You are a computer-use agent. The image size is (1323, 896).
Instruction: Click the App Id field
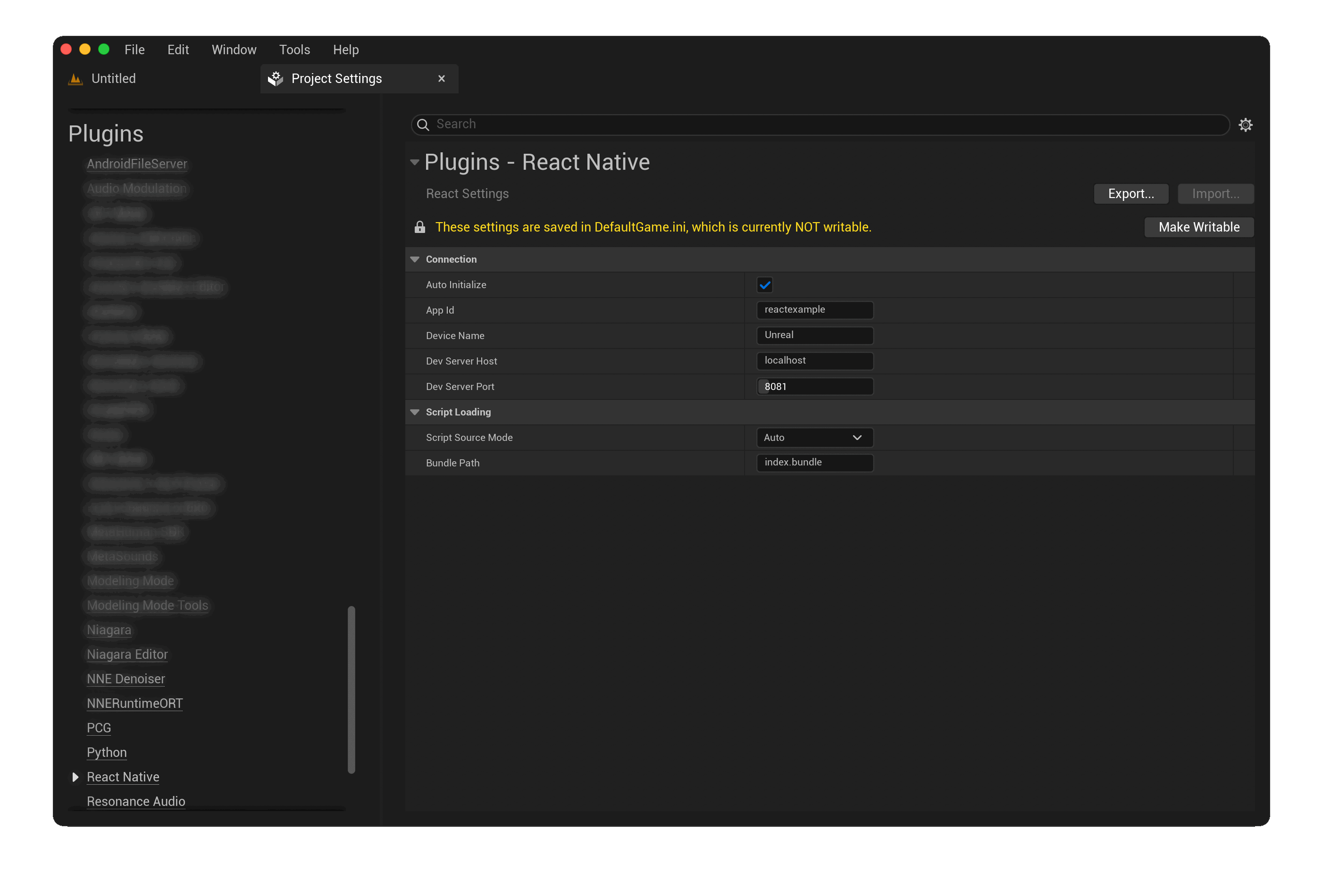coord(815,310)
